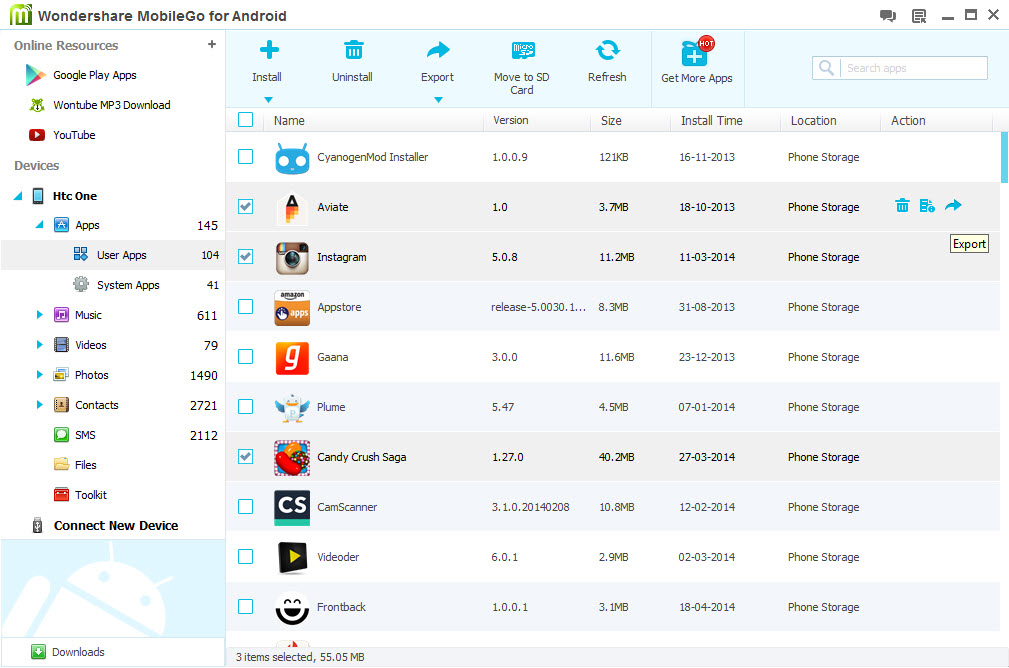Click the title bar list menu icon
The height and width of the screenshot is (668, 1009).
click(x=920, y=16)
